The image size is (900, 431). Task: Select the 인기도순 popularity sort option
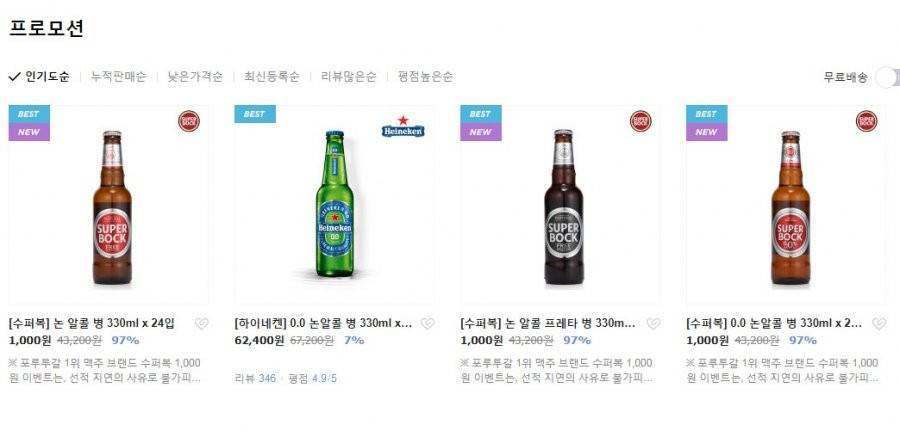pos(39,76)
